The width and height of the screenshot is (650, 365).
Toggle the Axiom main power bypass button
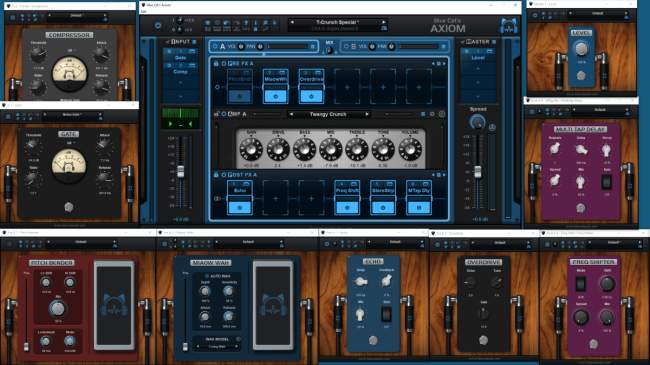pos(158,25)
